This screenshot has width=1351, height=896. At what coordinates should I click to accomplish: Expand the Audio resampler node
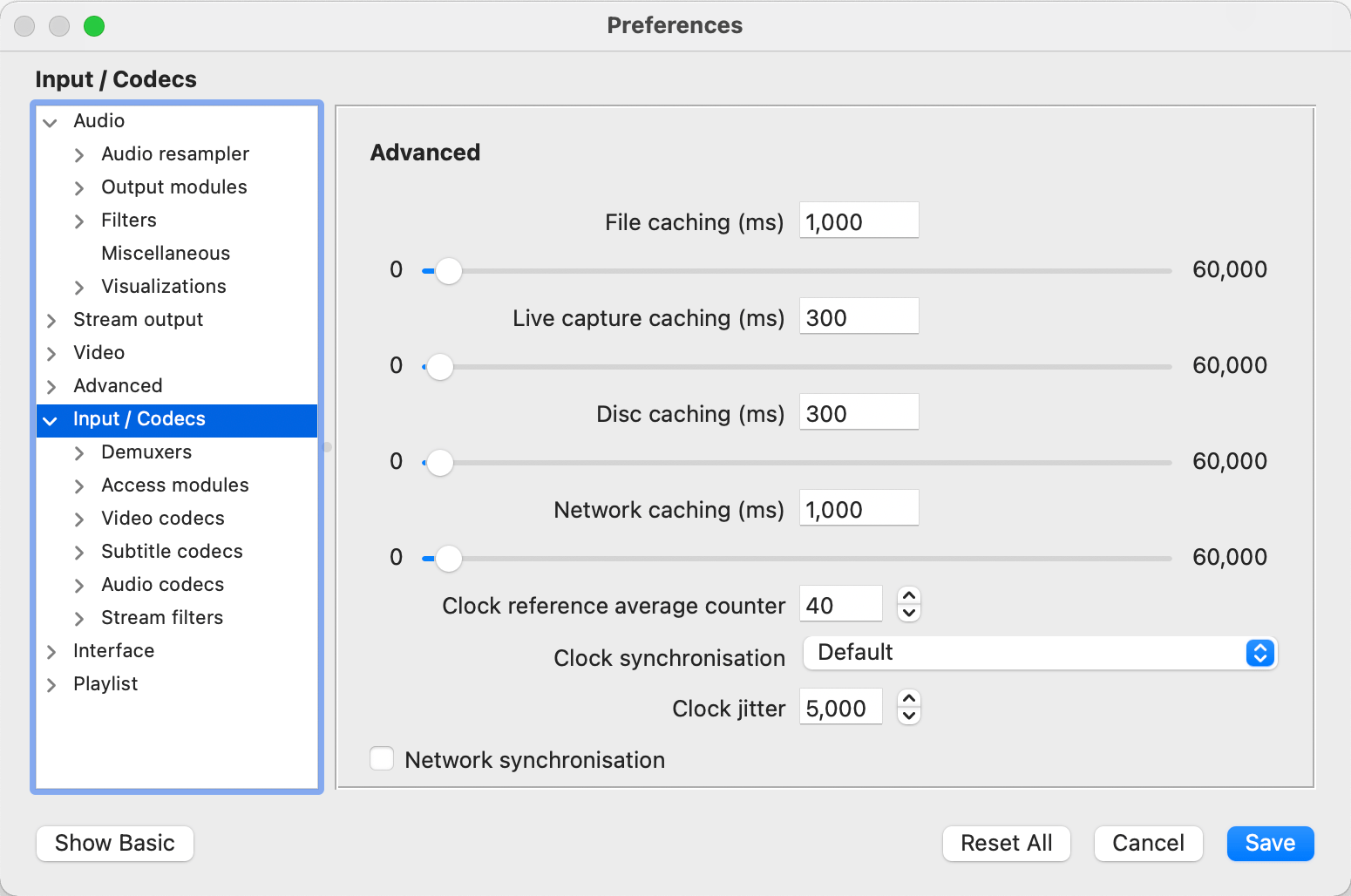point(79,155)
